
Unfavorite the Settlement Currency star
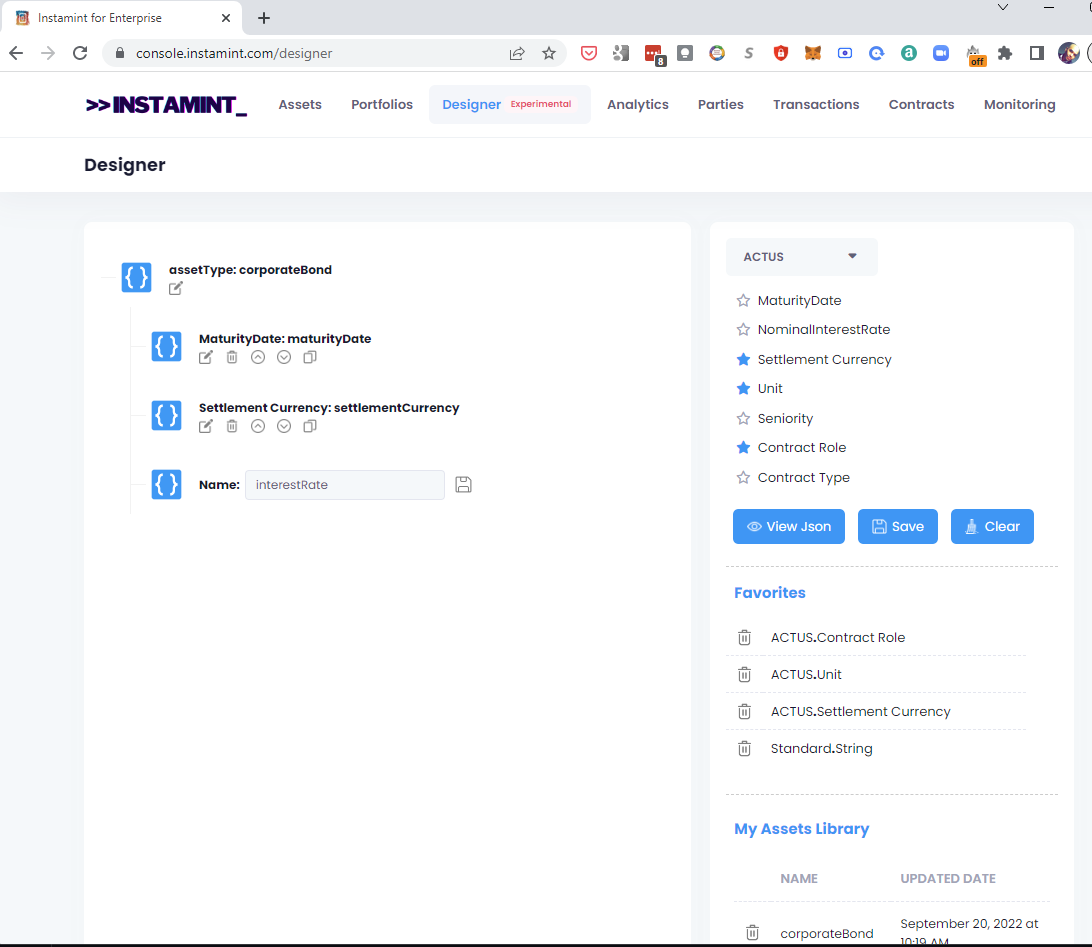(x=743, y=359)
